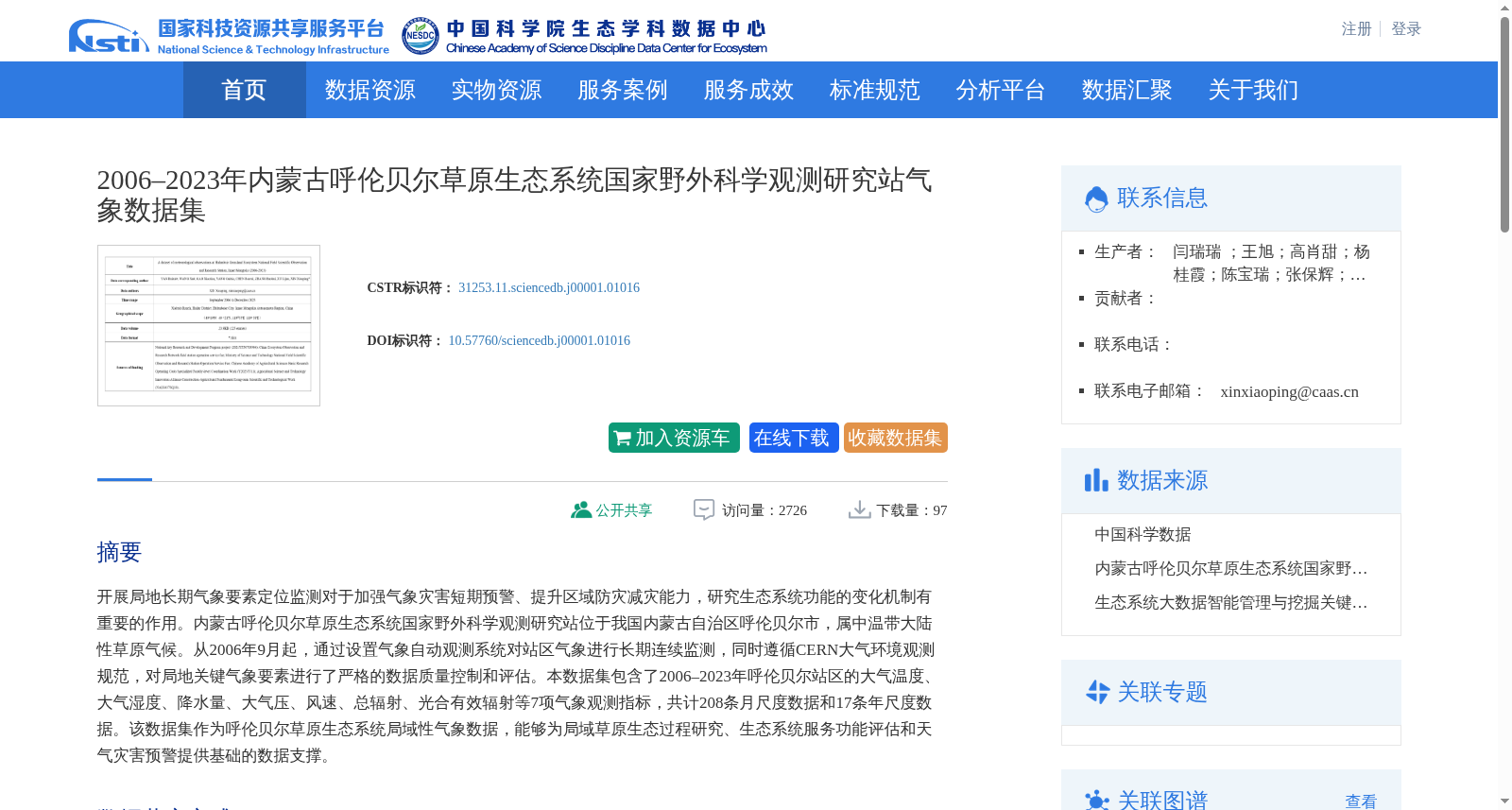
Task: Open the 数据汇聚 menu
Action: pyautogui.click(x=1126, y=90)
